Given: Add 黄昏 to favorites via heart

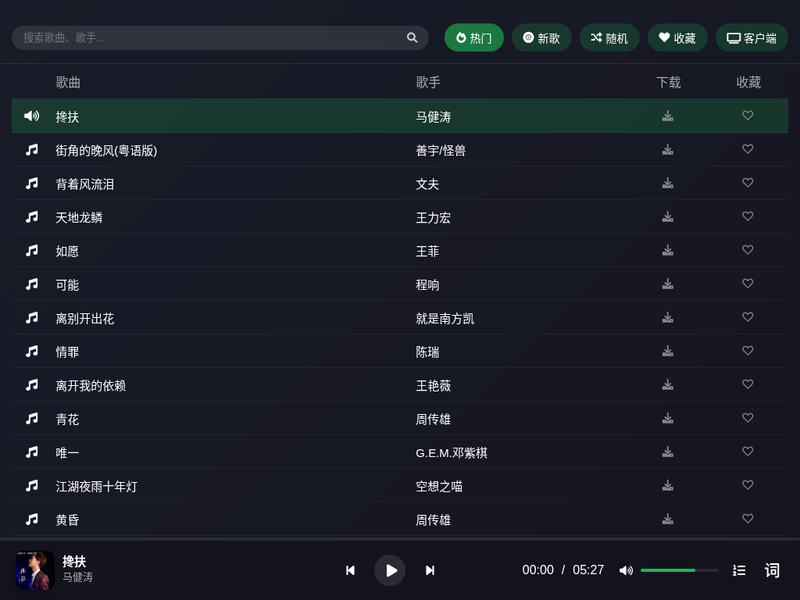Looking at the screenshot, I should 747,519.
